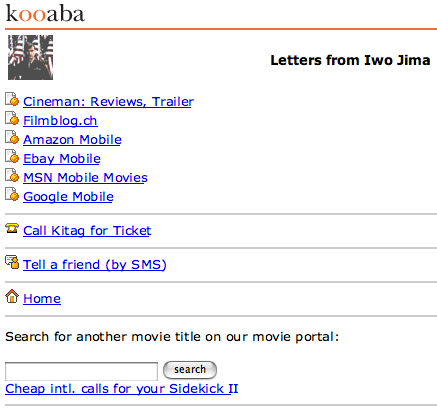The height and width of the screenshot is (411, 437).
Task: Select Call Kitag for Ticket
Action: click(x=87, y=230)
